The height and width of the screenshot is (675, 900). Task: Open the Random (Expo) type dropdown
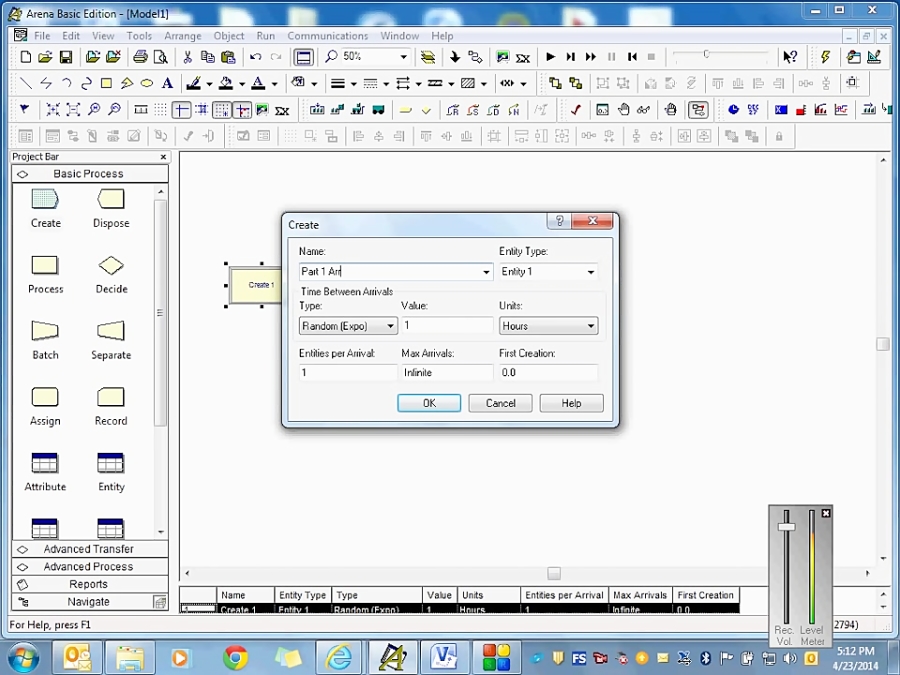389,325
